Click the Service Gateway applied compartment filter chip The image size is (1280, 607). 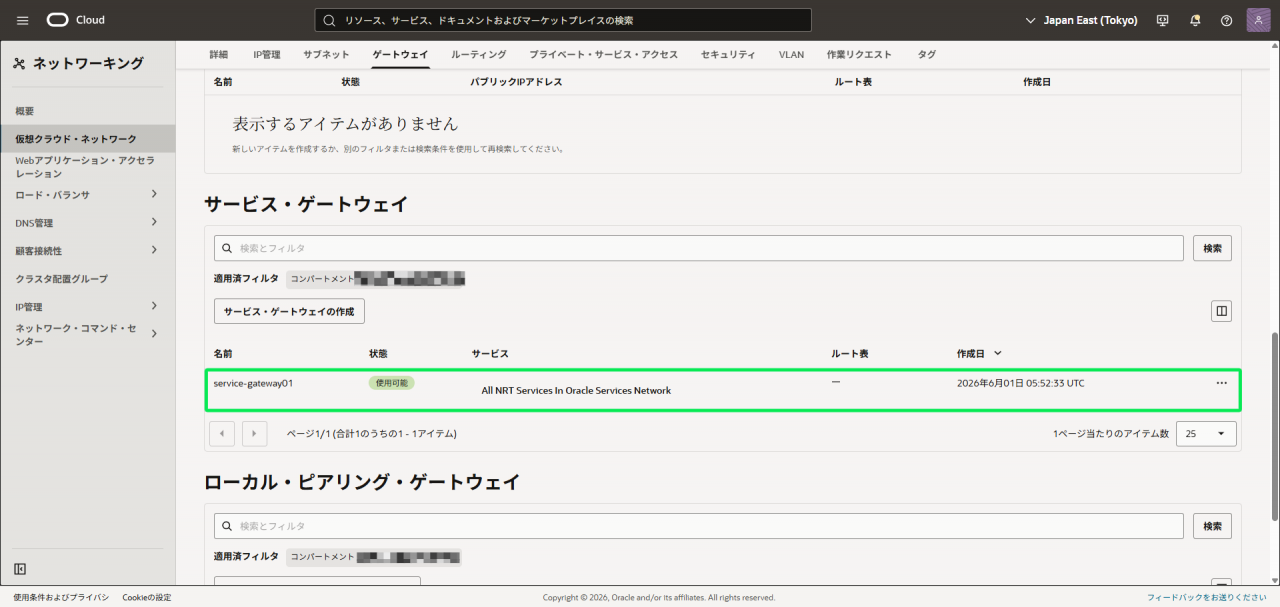pyautogui.click(x=378, y=279)
